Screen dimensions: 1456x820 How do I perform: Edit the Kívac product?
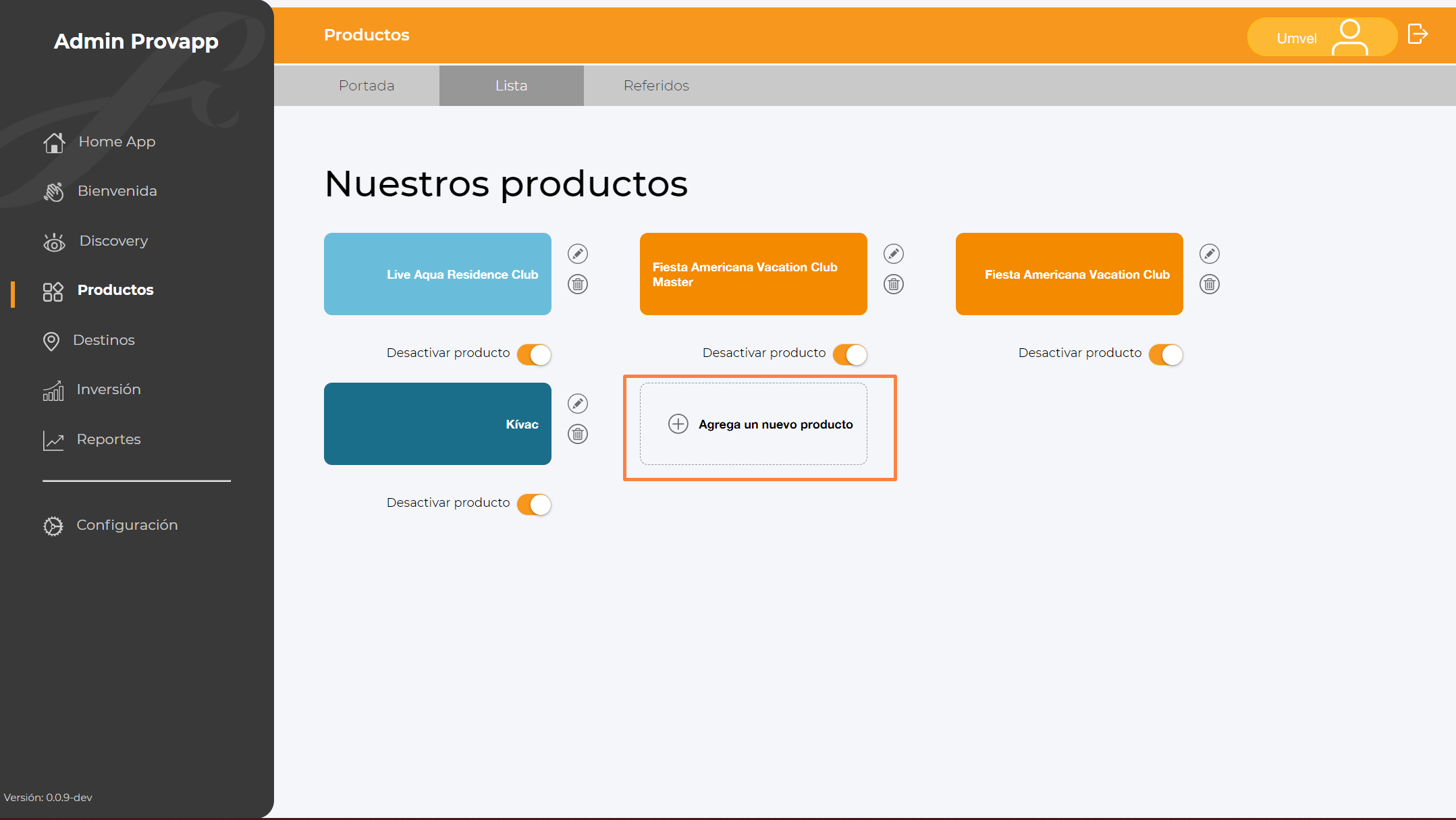[x=578, y=404]
